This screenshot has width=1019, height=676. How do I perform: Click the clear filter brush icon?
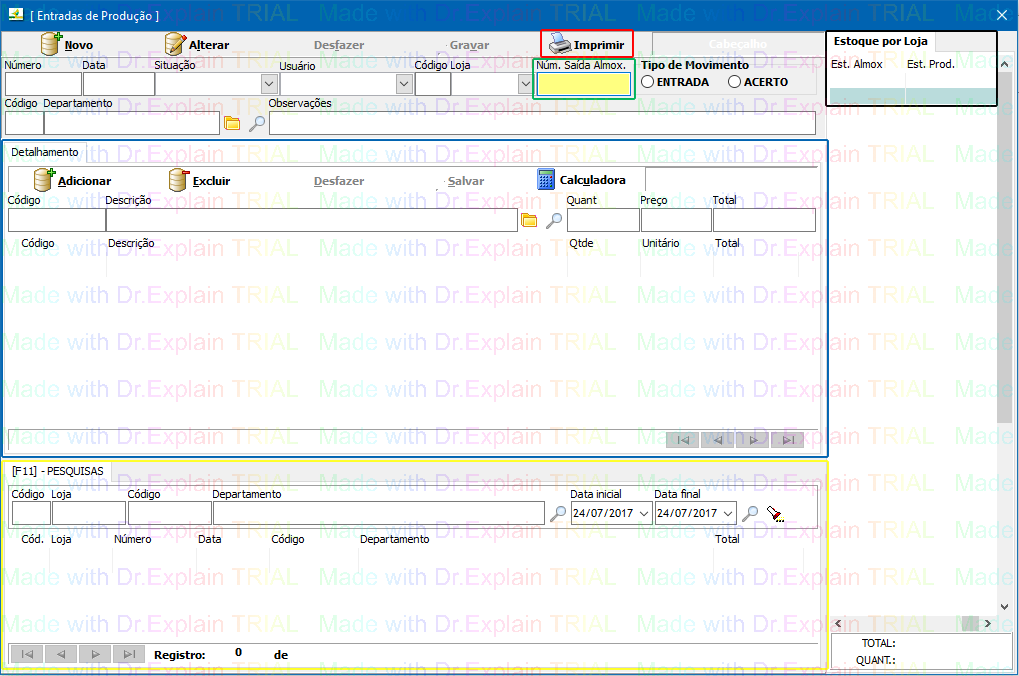pos(776,514)
